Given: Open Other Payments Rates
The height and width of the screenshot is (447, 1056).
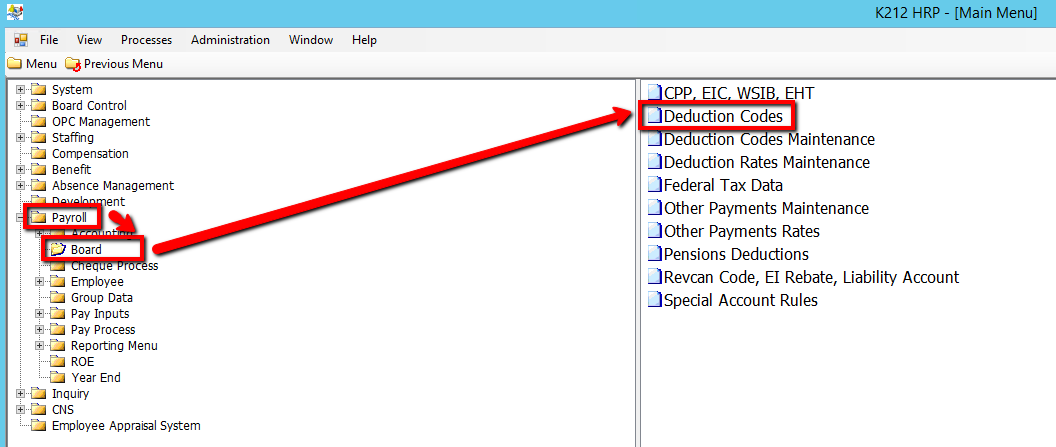Looking at the screenshot, I should 741,231.
